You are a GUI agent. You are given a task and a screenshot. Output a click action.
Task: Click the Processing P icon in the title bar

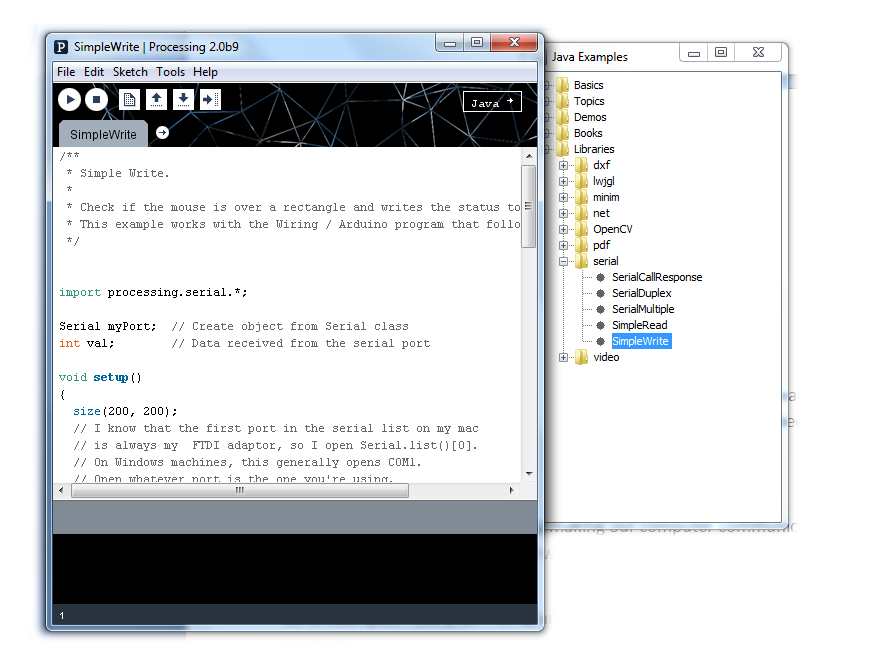click(x=61, y=47)
